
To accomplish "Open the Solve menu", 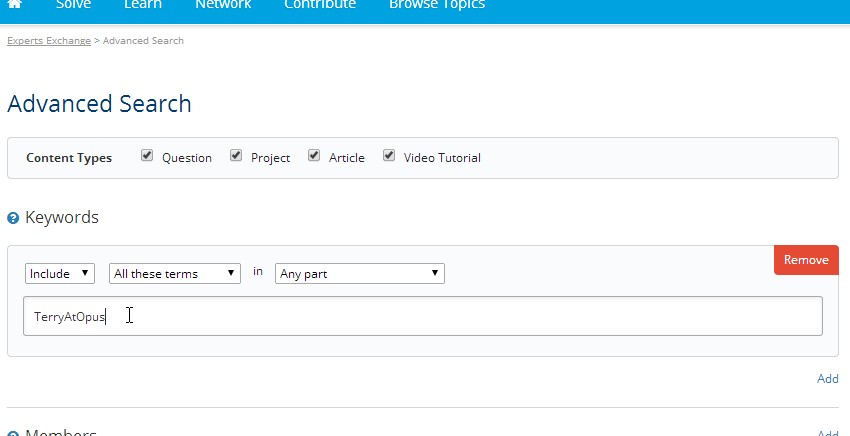I will pos(74,4).
